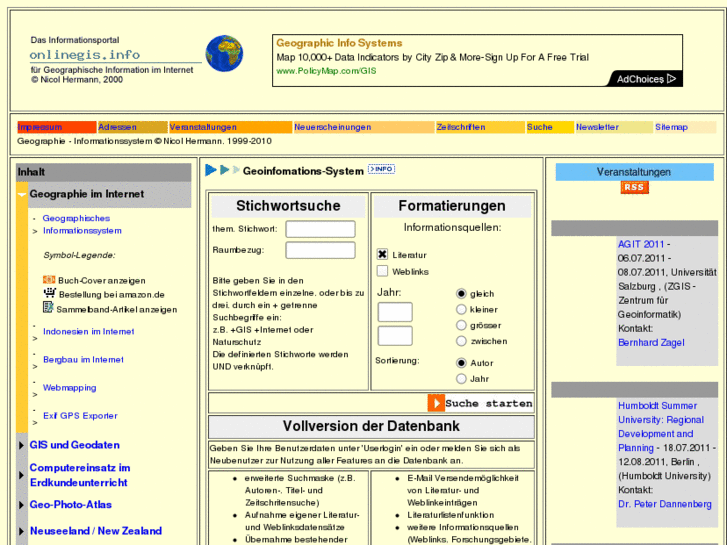Open Humboldt Summer University event link

[x=661, y=427]
